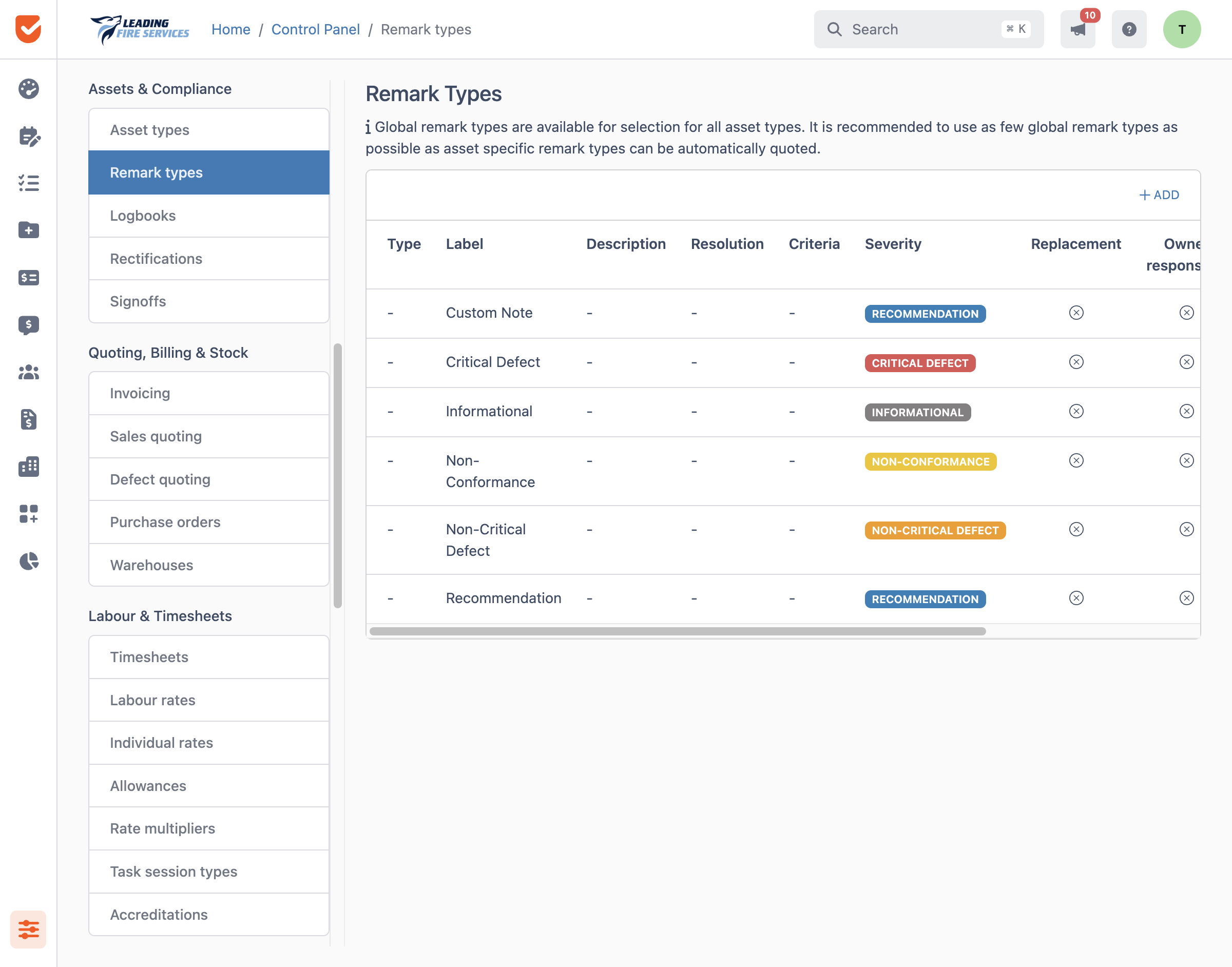Image resolution: width=1232 pixels, height=967 pixels.
Task: Open Sales quoting settings
Action: (x=209, y=436)
